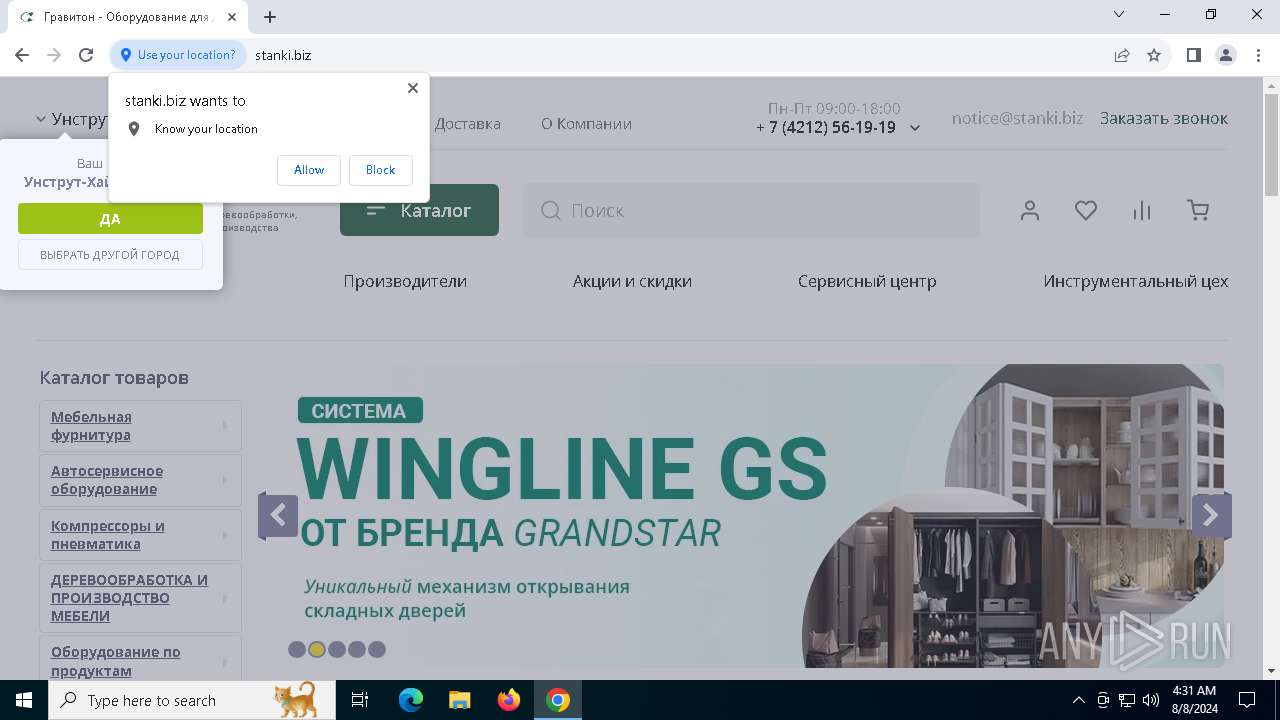This screenshot has width=1280, height=720.
Task: Confirm city with the ДА button
Action: click(x=110, y=219)
